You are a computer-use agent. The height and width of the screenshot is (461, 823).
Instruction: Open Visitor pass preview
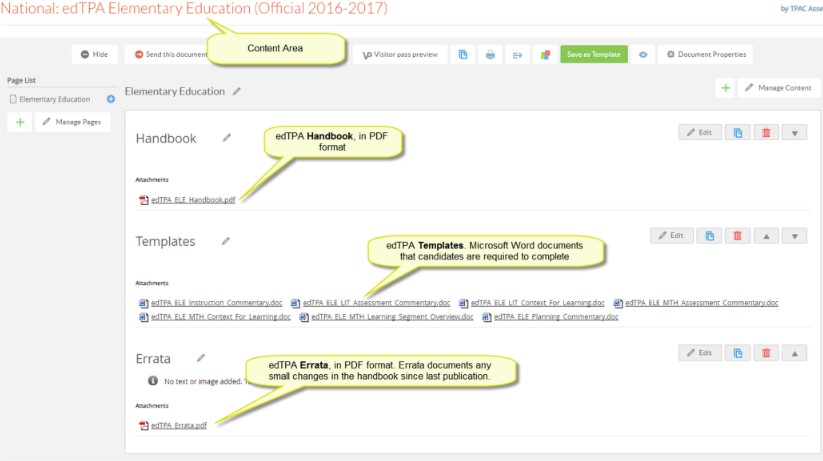pyautogui.click(x=400, y=54)
